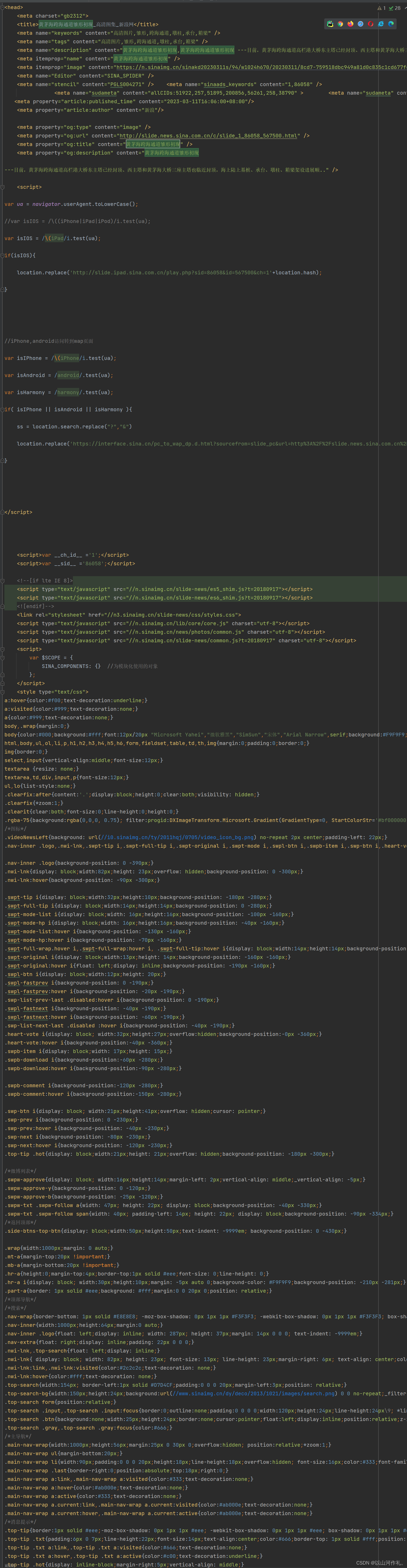The height and width of the screenshot is (1568, 407).
Task: Click the article:published_time meta line
Action: [134, 102]
